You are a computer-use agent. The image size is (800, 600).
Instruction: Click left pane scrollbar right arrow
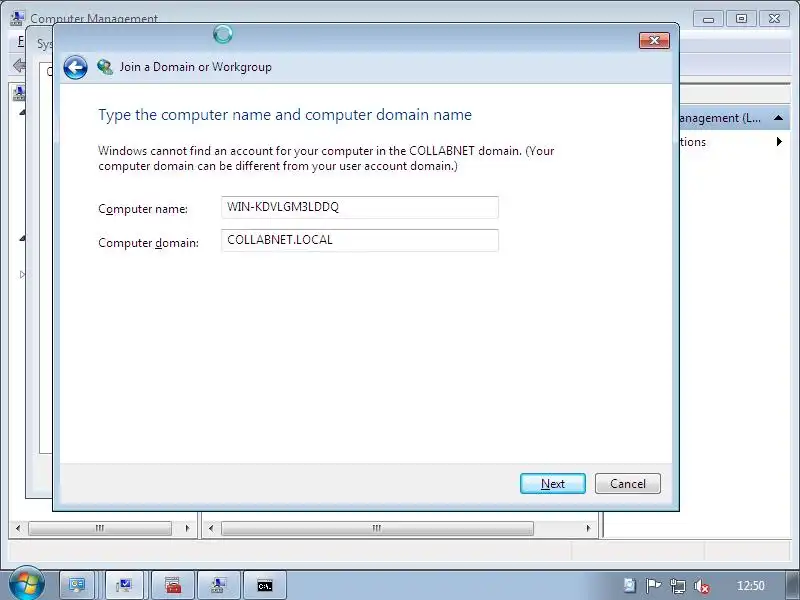(187, 528)
